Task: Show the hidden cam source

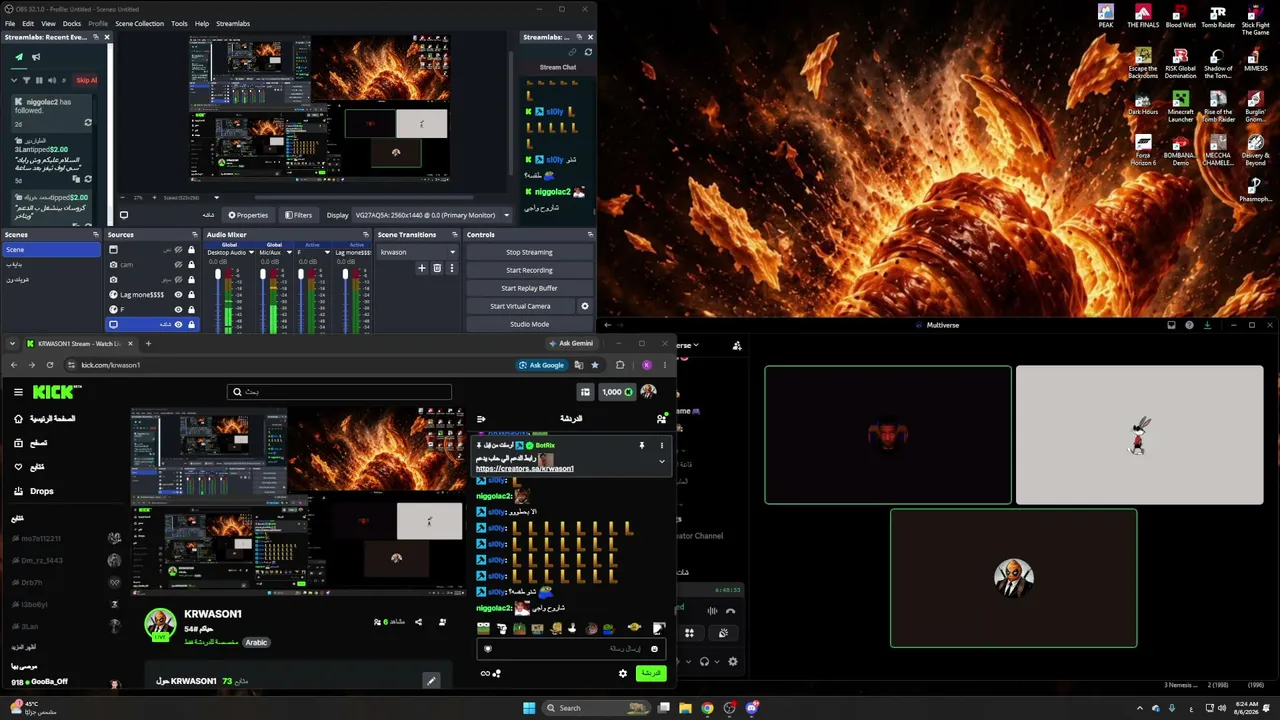Action: pyautogui.click(x=179, y=265)
